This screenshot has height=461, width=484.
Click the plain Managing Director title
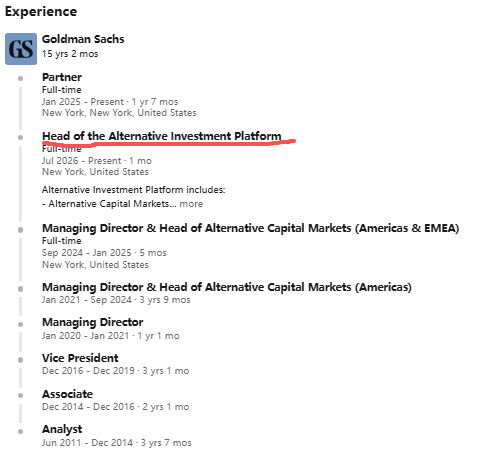pyautogui.click(x=93, y=322)
